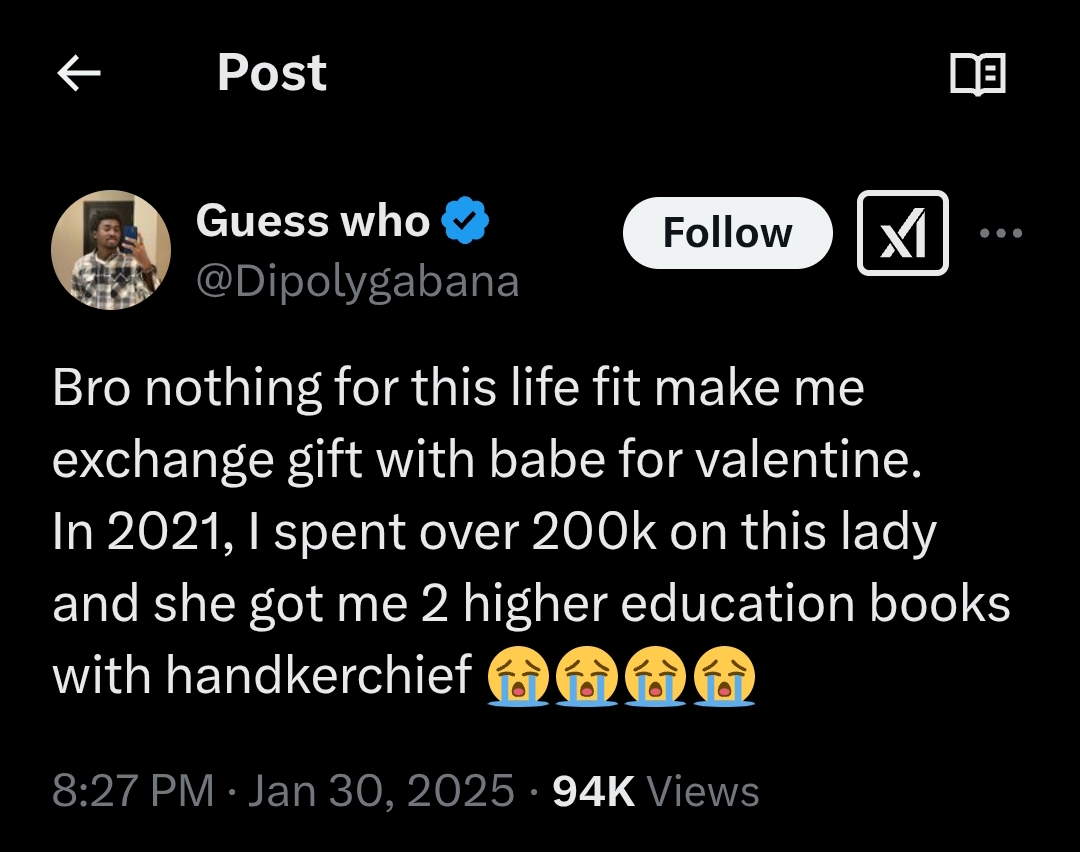
Task: Follow the Guess who account
Action: coord(727,233)
